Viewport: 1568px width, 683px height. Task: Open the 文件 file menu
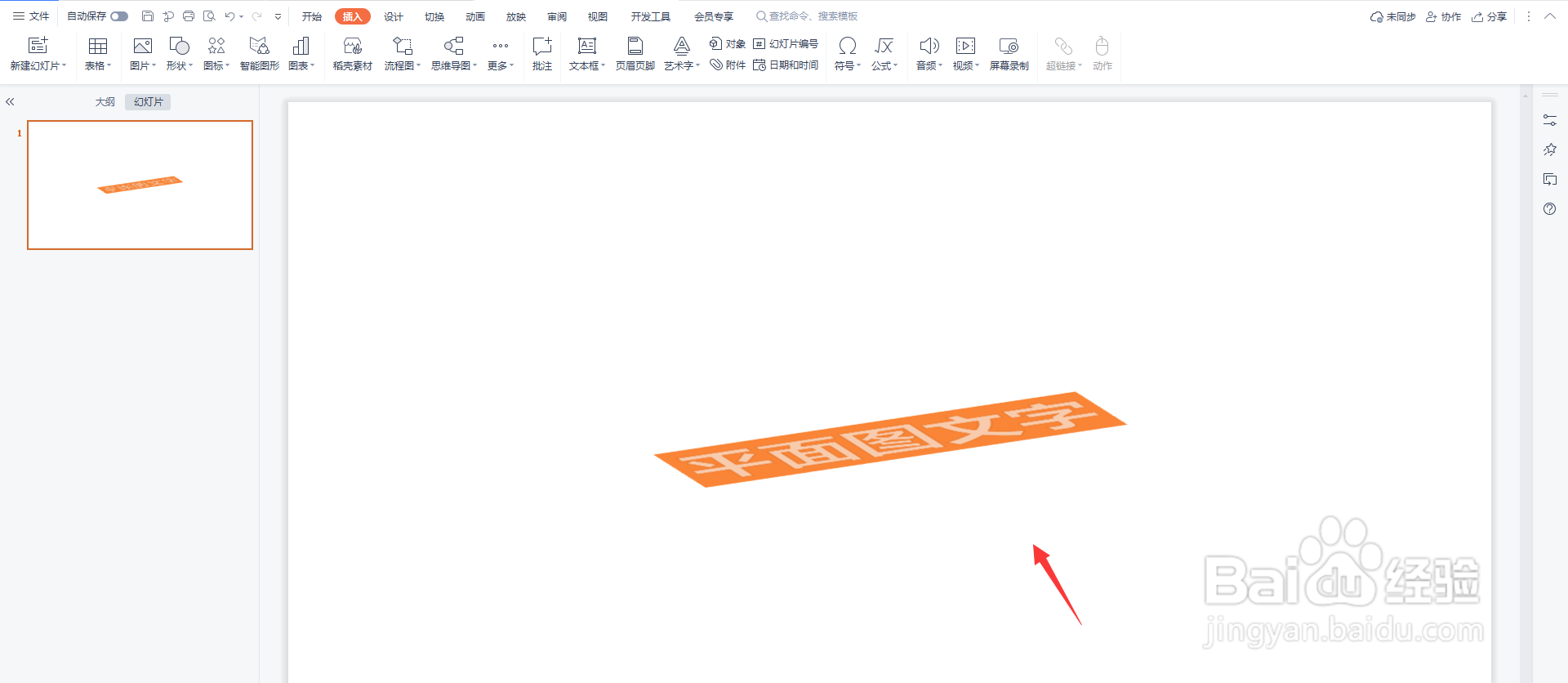click(31, 16)
